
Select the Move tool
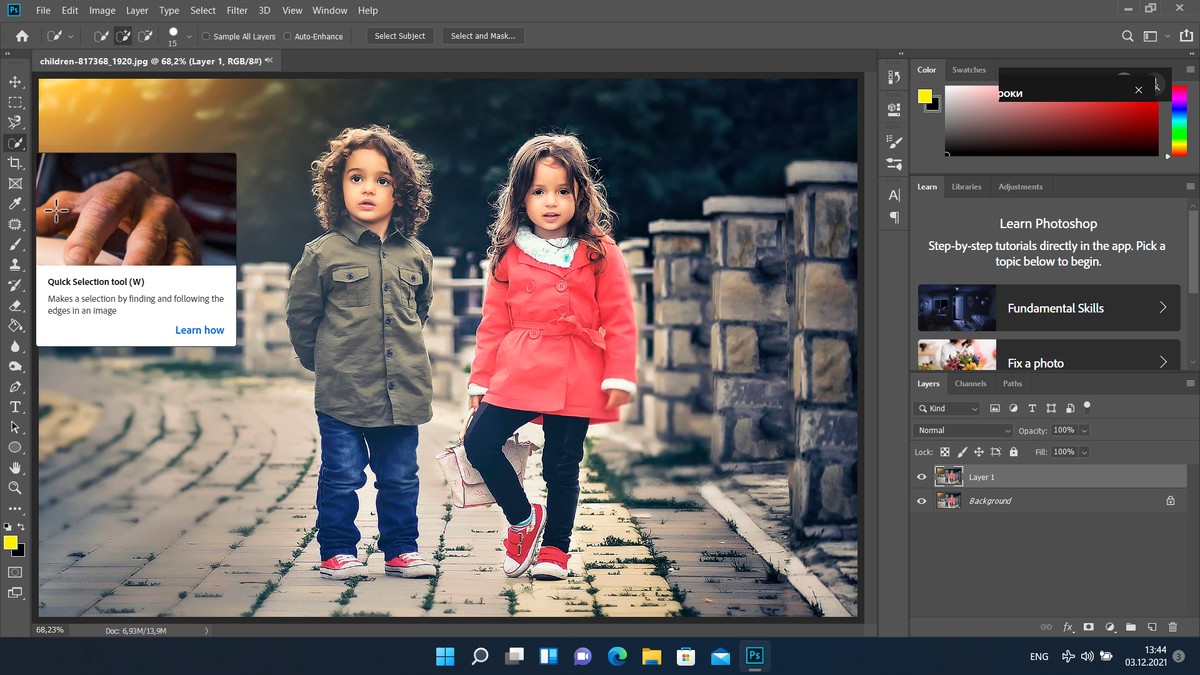point(15,82)
